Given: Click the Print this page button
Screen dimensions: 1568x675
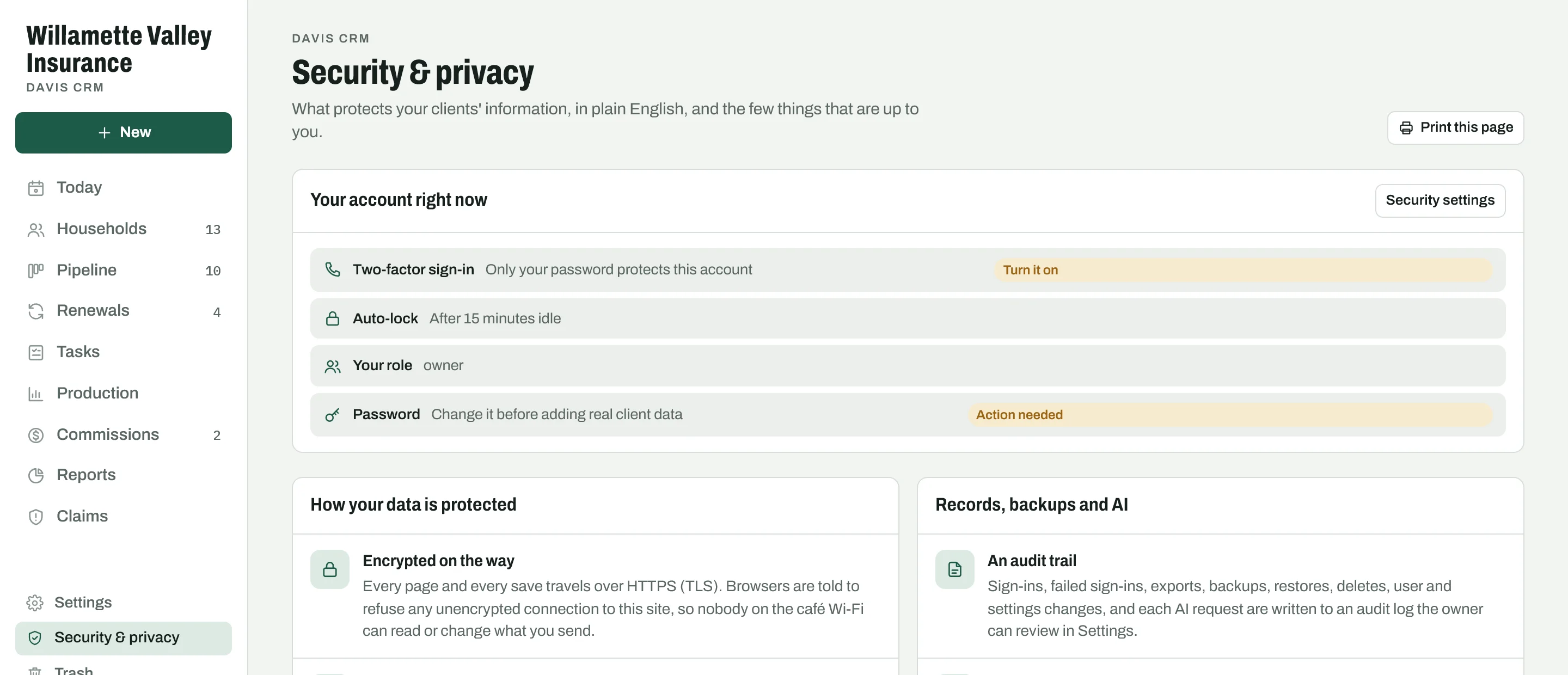Looking at the screenshot, I should tap(1455, 128).
